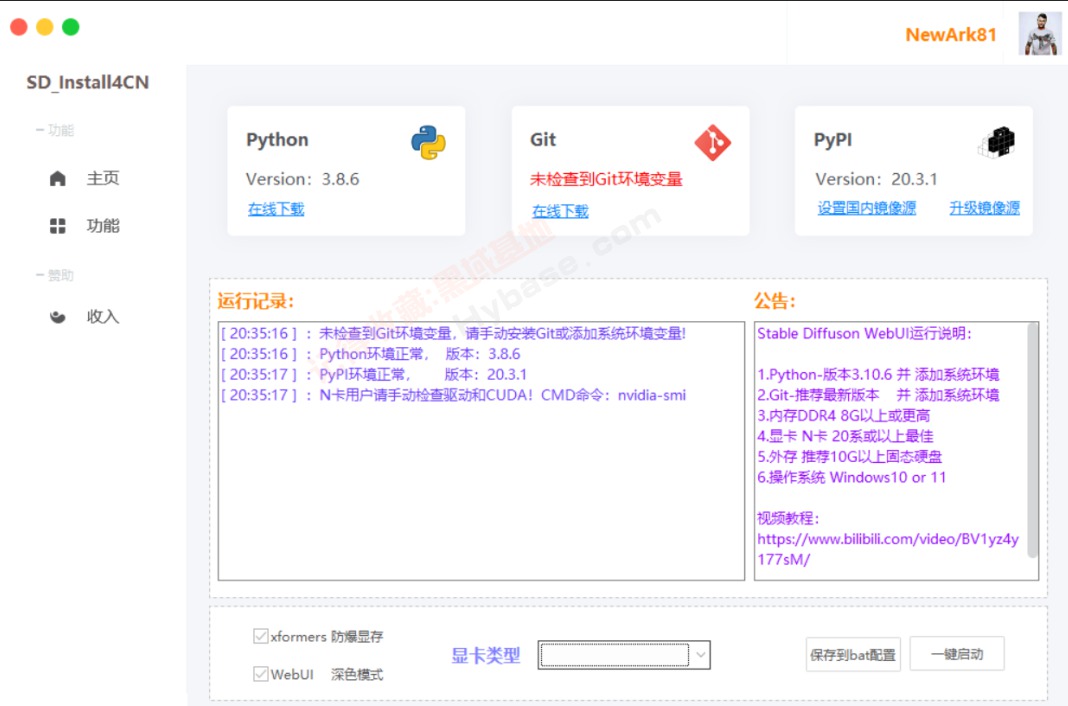Click the 显卡类型 label

[x=486, y=656]
